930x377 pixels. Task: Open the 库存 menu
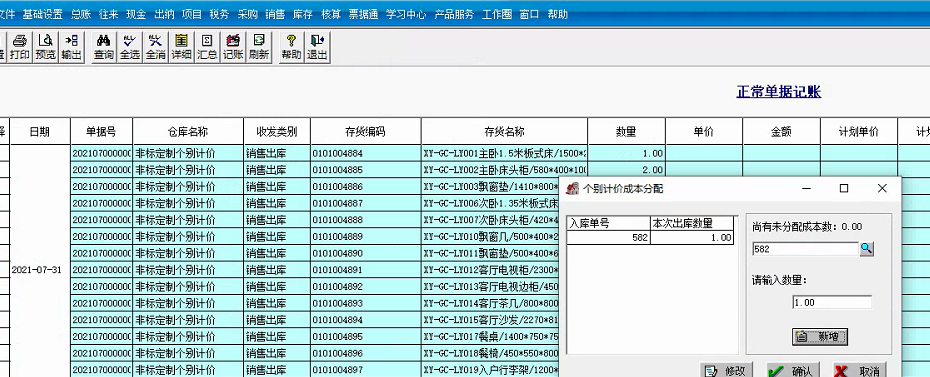click(x=303, y=15)
